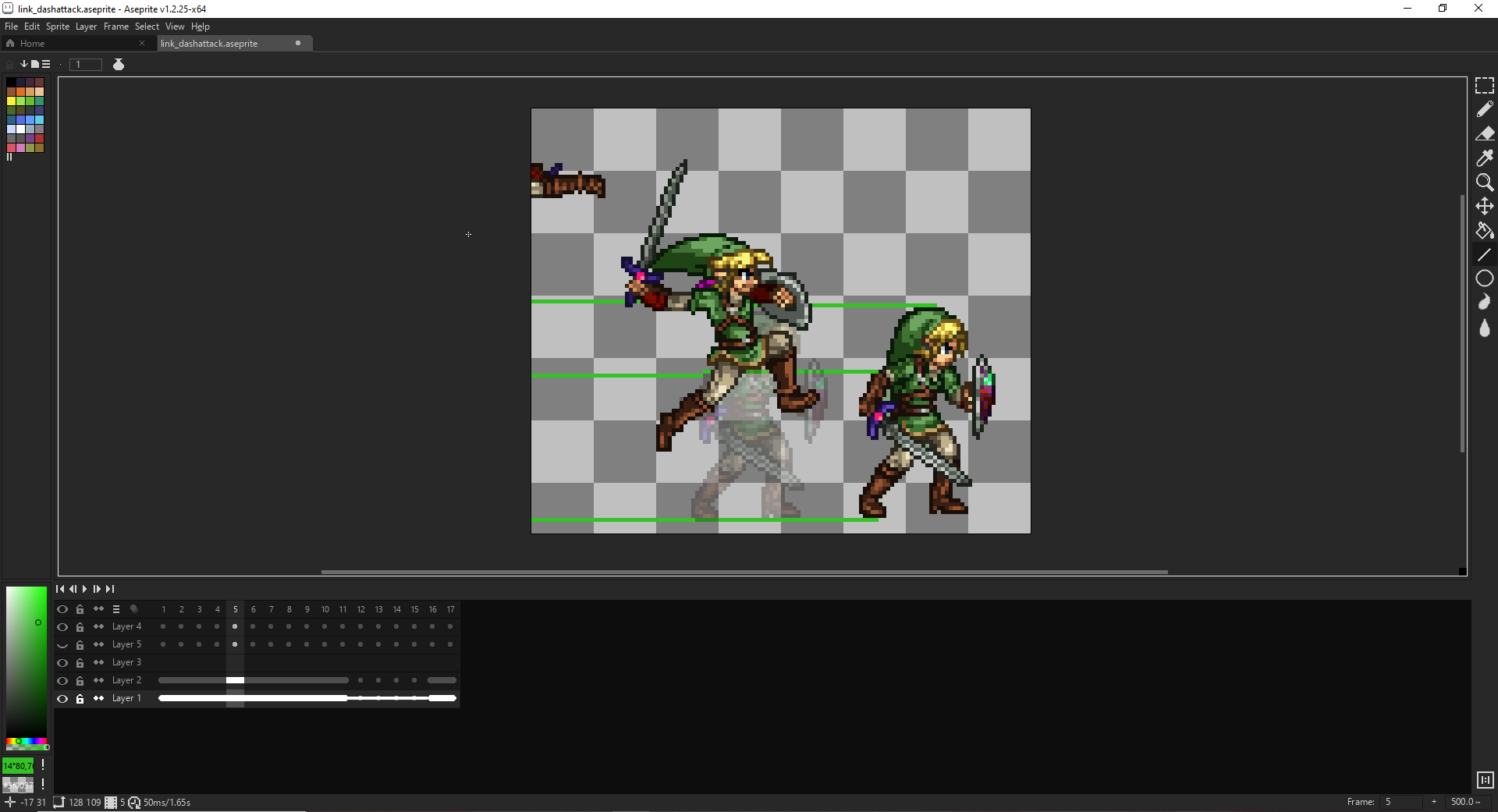Image resolution: width=1498 pixels, height=812 pixels.
Task: Close the Home tab
Action: [142, 44]
